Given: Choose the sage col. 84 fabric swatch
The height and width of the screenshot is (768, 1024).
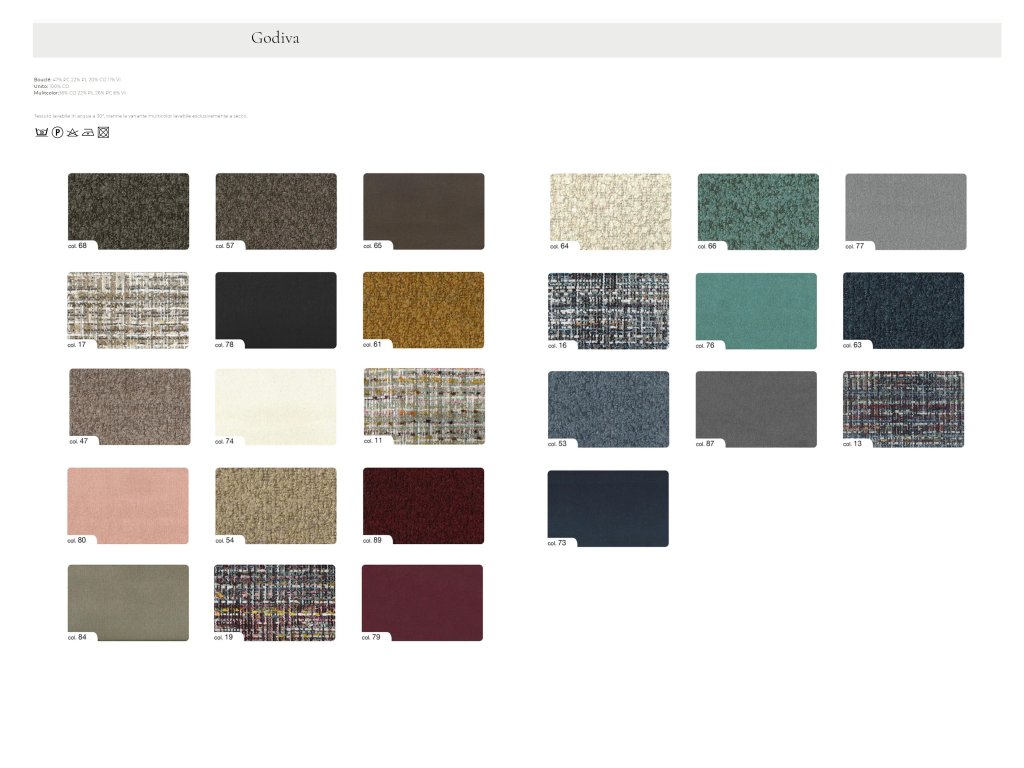Looking at the screenshot, I should (x=128, y=602).
